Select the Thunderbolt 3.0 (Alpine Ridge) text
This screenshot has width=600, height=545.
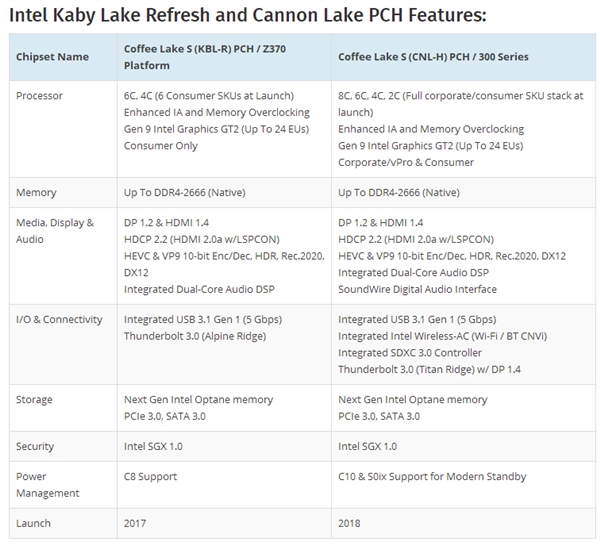197,337
